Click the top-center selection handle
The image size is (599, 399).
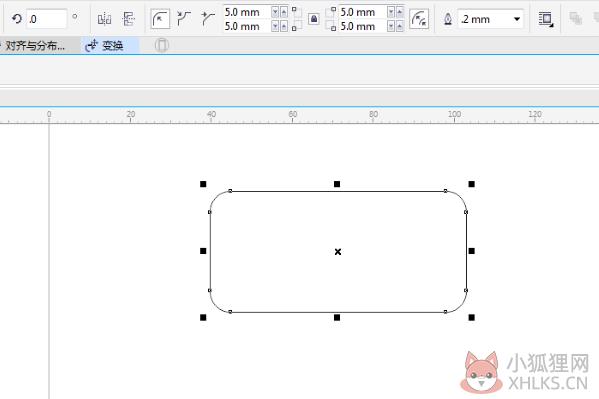[337, 184]
